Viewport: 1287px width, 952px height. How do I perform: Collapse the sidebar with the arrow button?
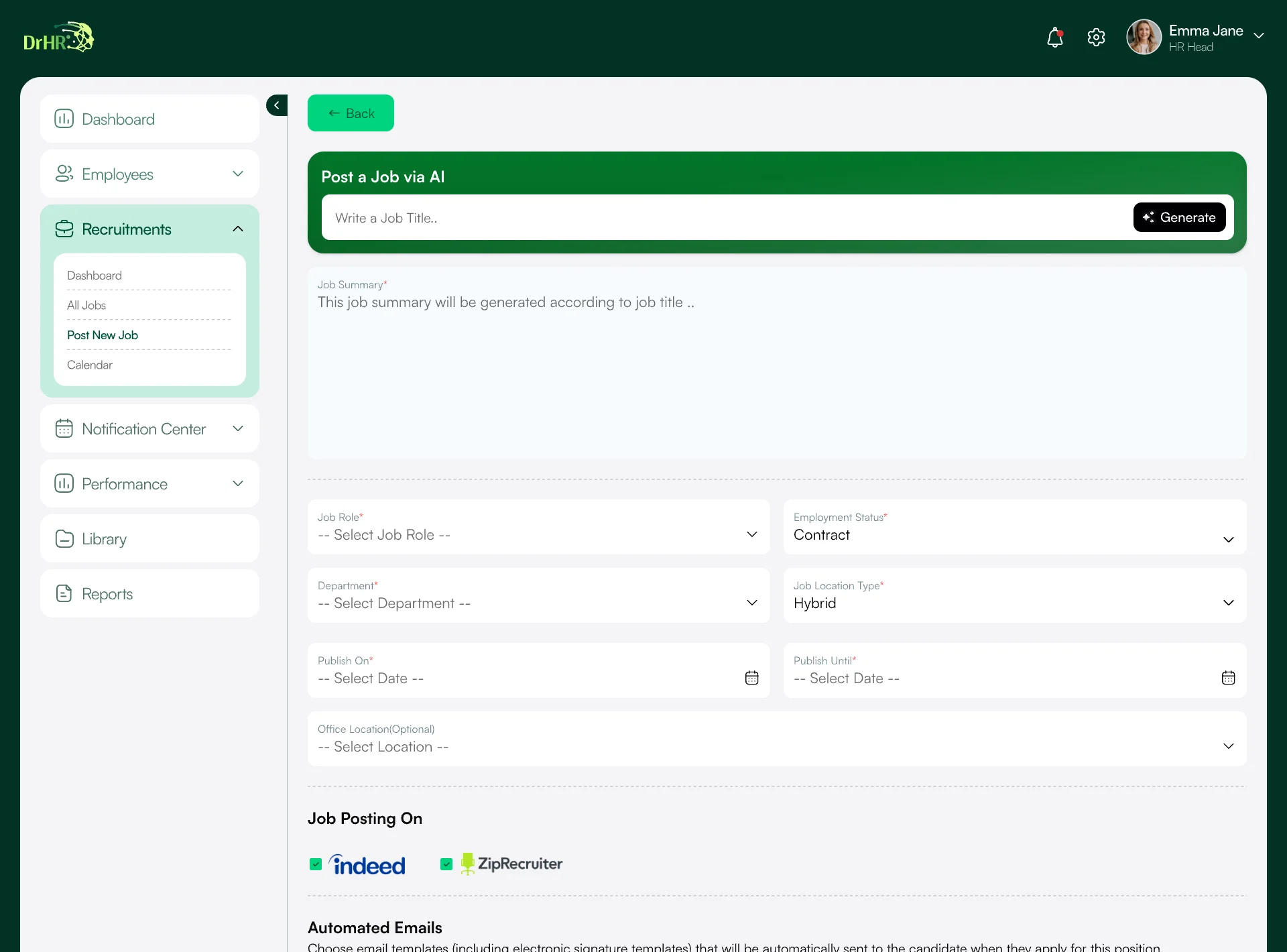277,105
